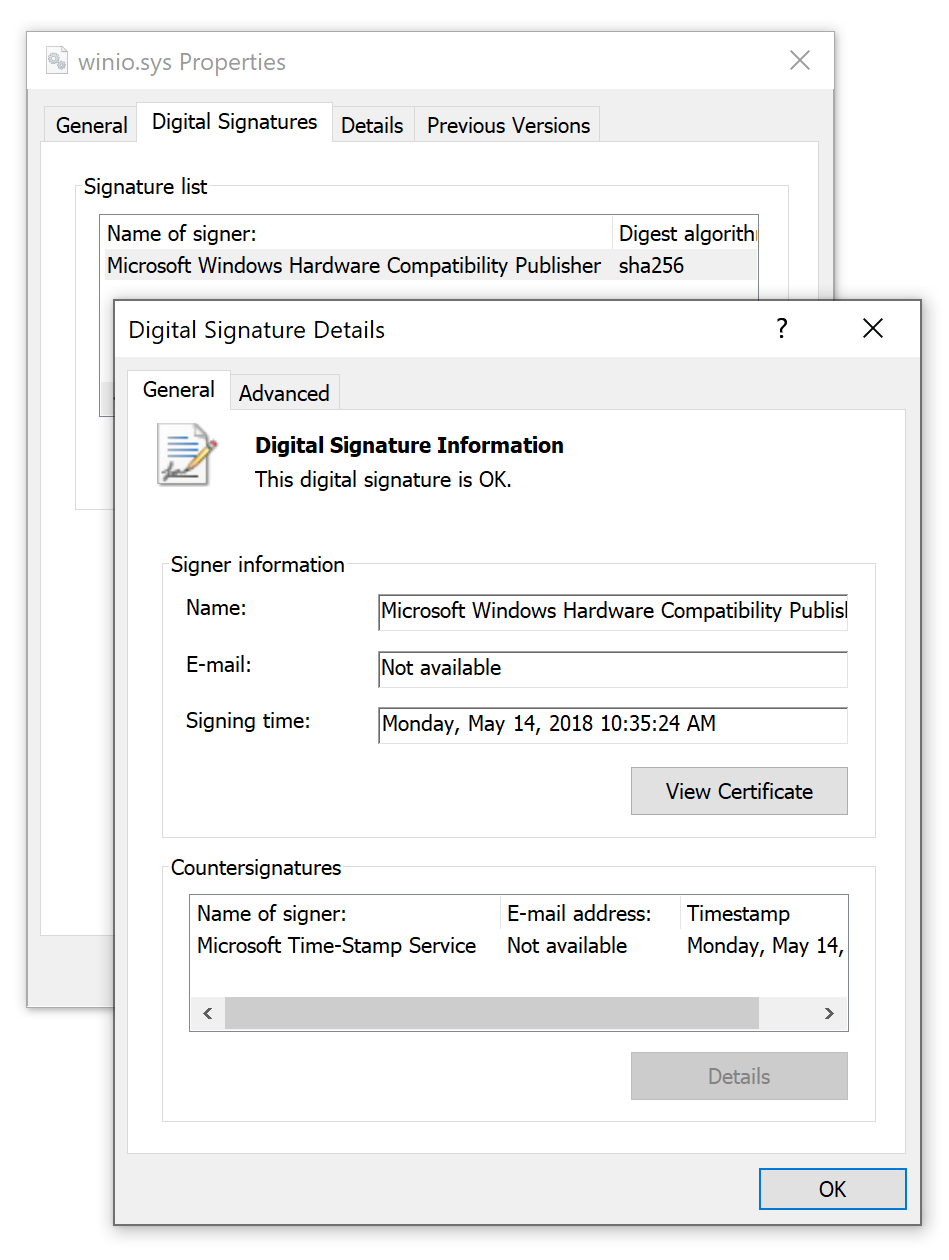Viewport: 949px width, 1260px height.
Task: Click the Signing time field
Action: [613, 725]
